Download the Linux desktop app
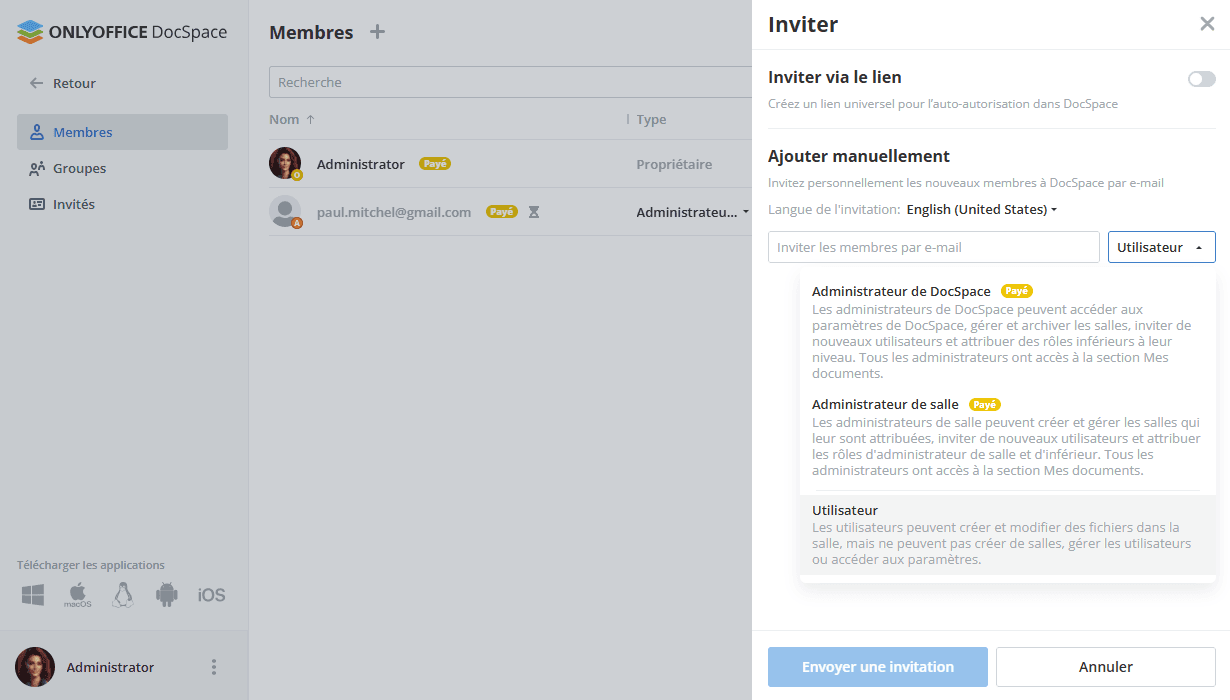 (122, 594)
